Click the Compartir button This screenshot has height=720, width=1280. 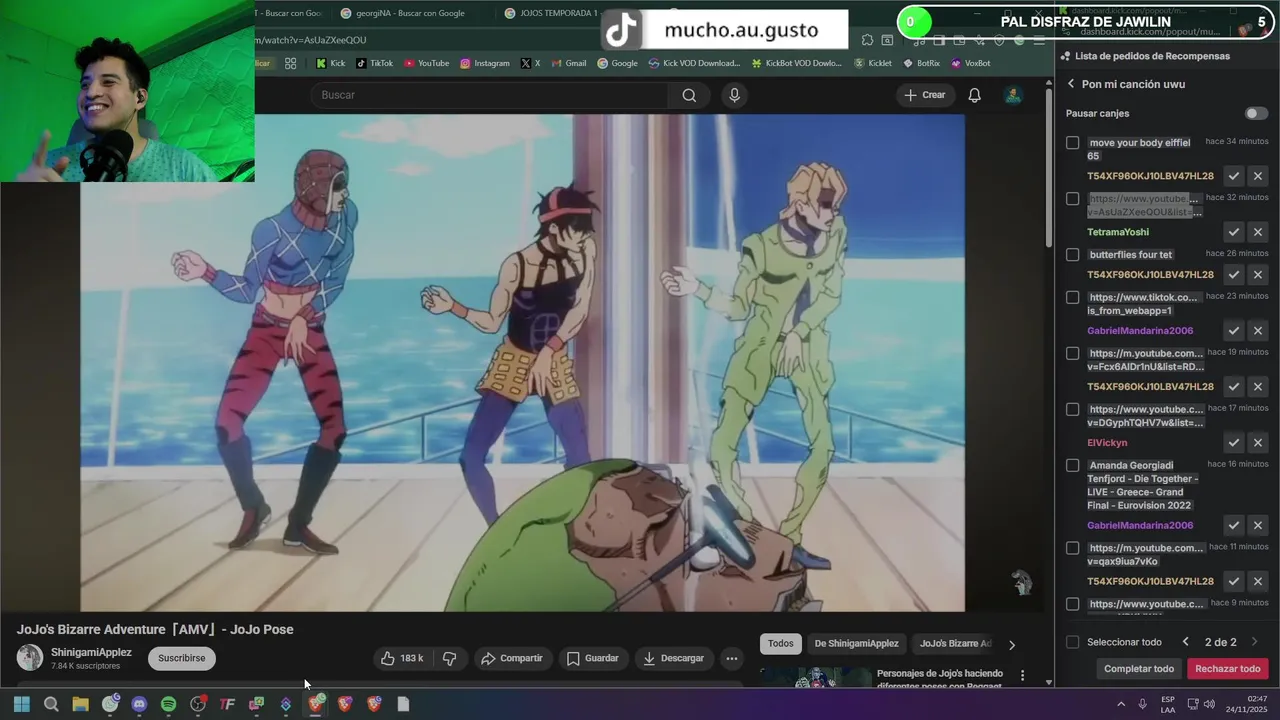pyautogui.click(x=511, y=658)
